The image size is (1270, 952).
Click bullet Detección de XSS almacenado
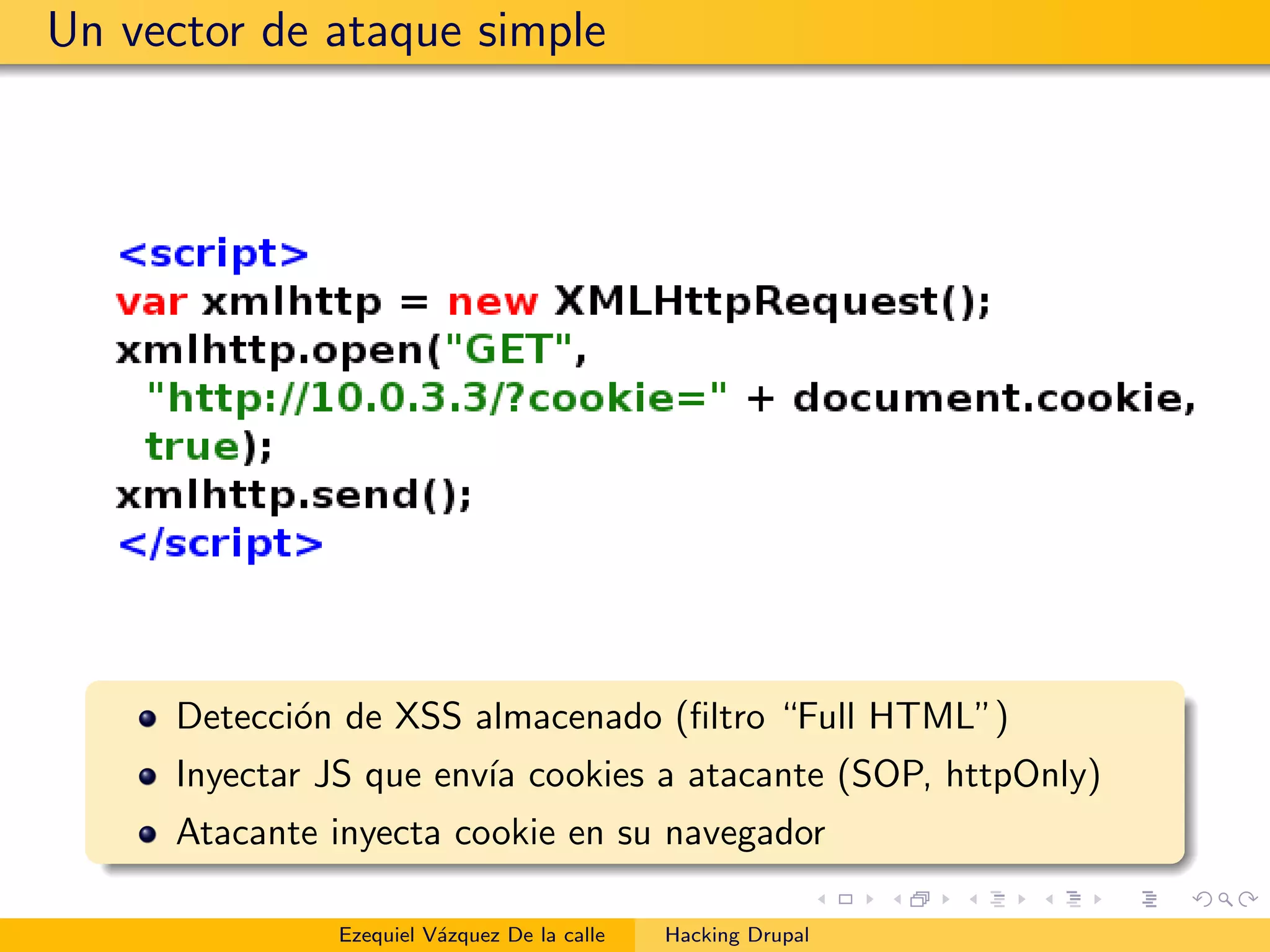click(x=592, y=717)
